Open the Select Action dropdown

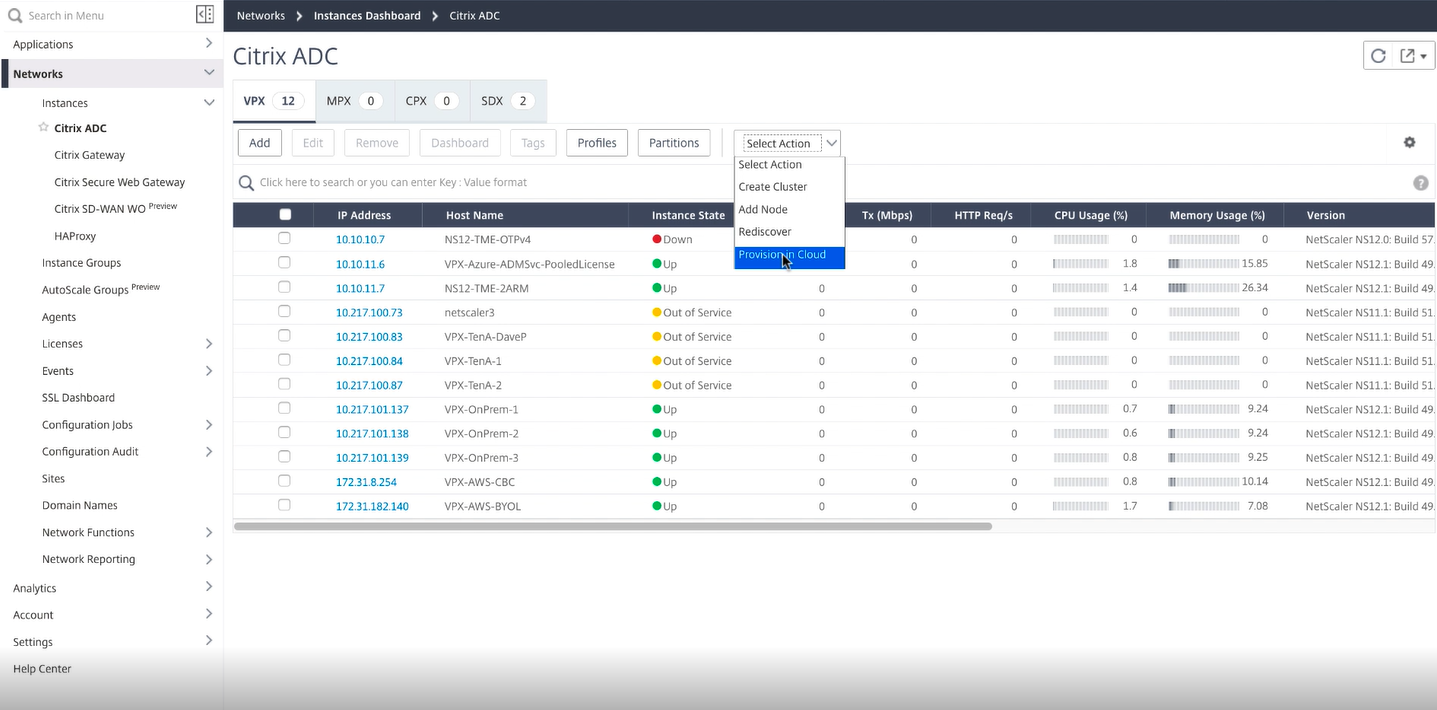[787, 143]
